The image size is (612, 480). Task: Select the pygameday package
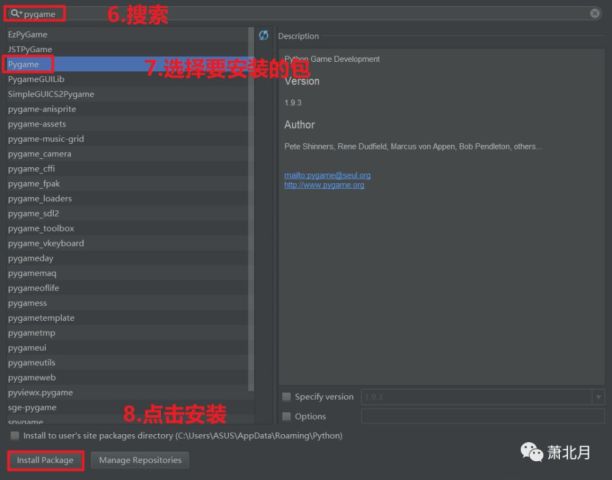(x=127, y=258)
